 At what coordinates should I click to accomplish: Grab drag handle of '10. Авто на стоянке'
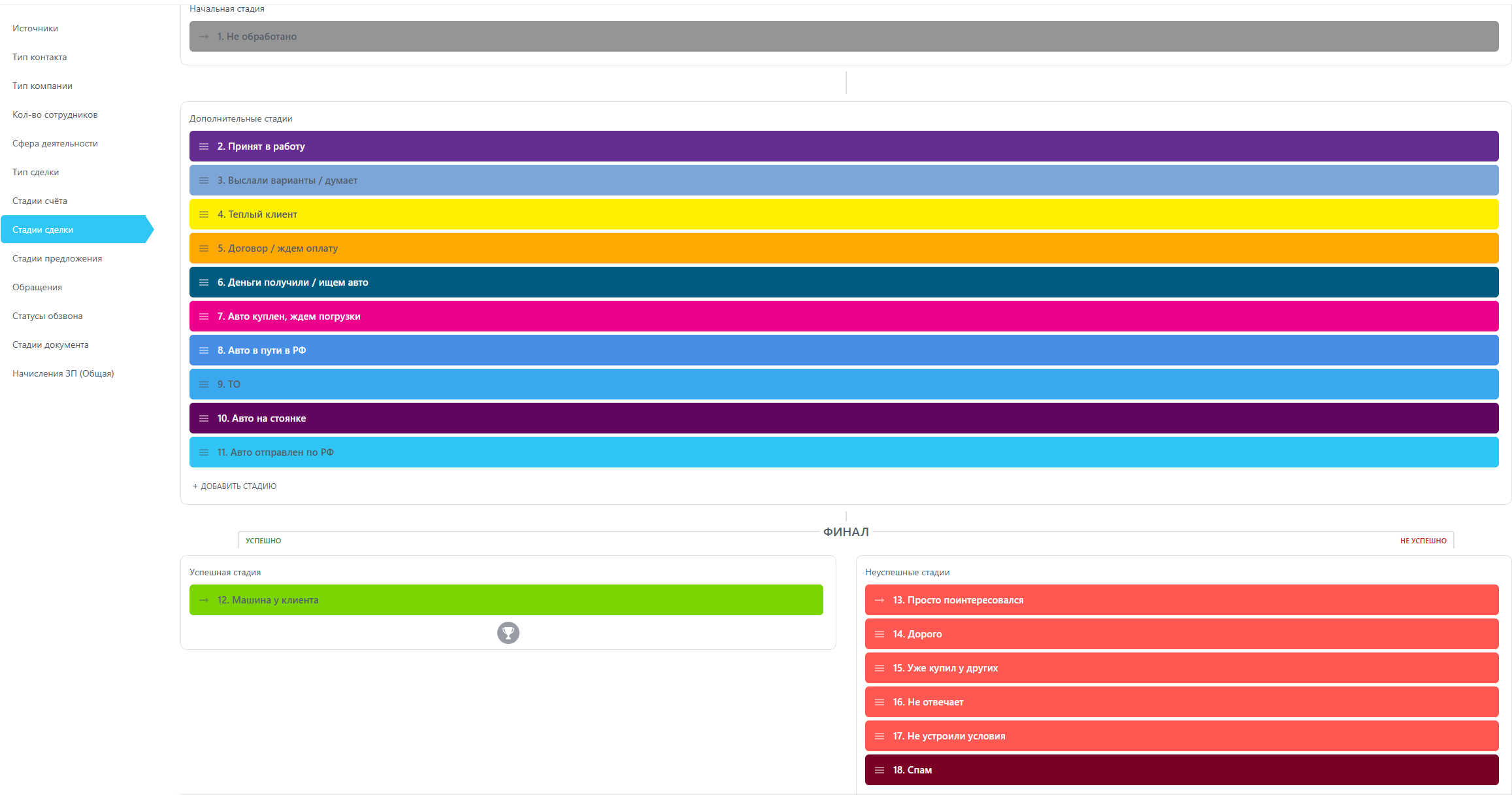pyautogui.click(x=204, y=418)
